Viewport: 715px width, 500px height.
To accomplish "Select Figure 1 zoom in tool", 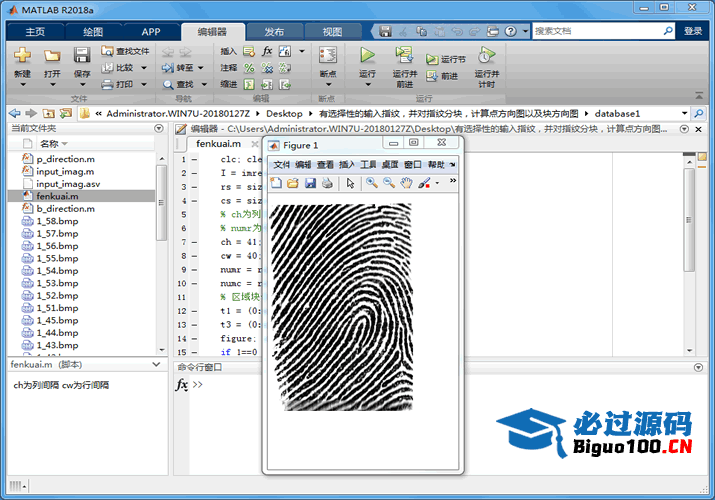I will [x=372, y=183].
